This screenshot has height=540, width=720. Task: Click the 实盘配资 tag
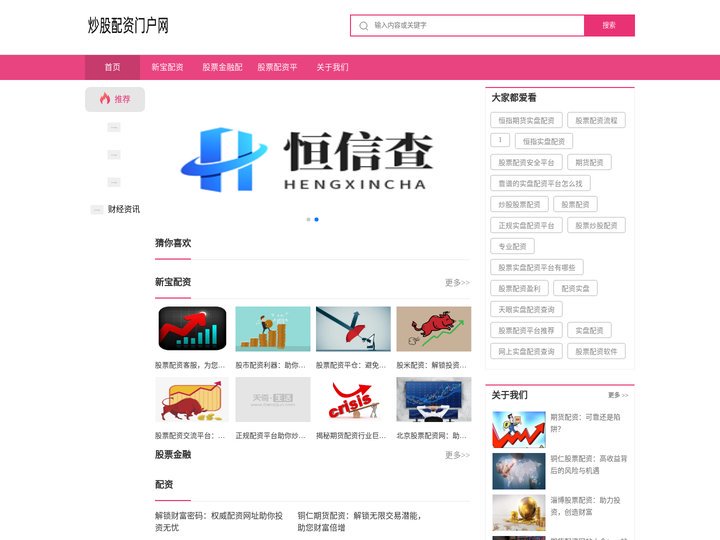590,331
